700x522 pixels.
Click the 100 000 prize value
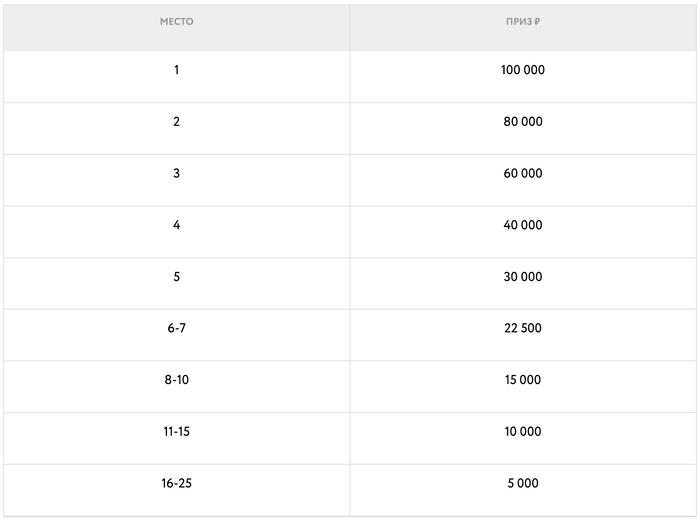coord(523,71)
